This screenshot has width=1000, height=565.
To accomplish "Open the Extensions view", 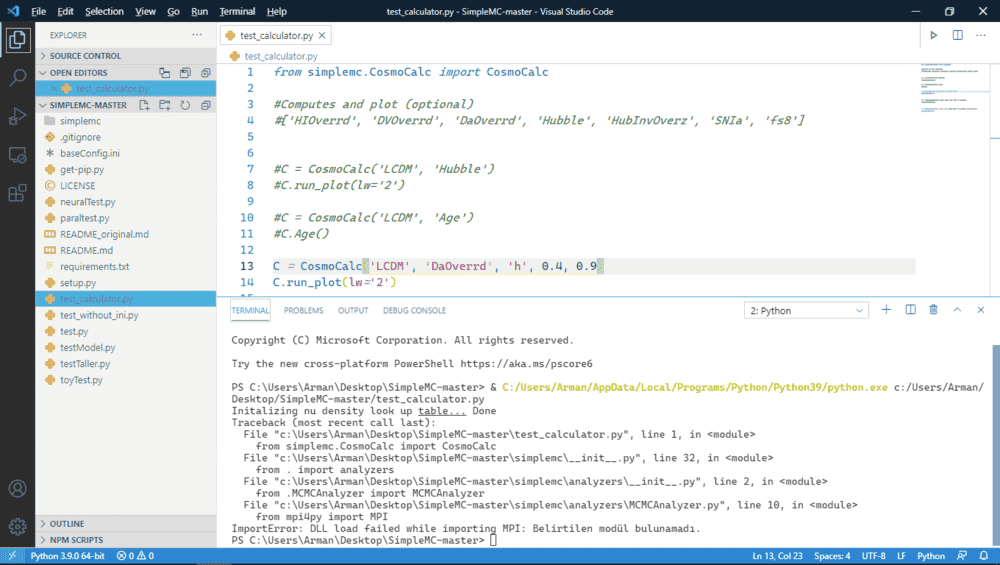I will click(17, 193).
